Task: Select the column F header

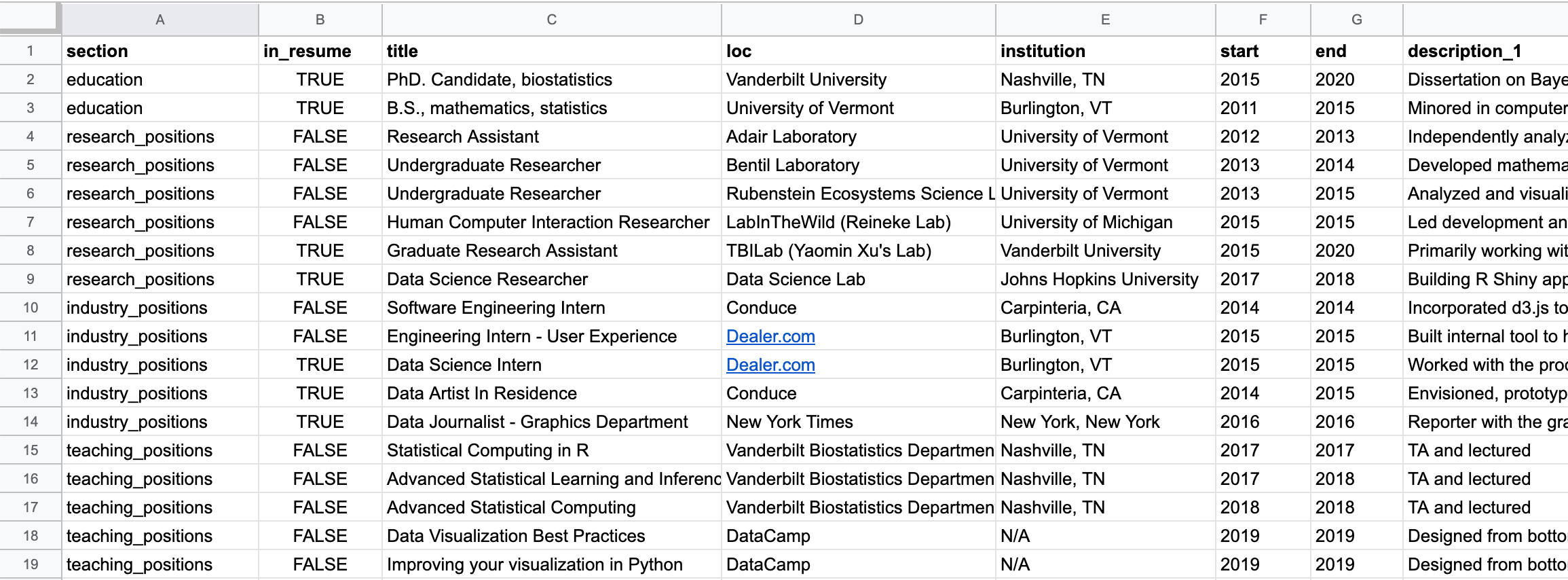Action: click(1263, 20)
